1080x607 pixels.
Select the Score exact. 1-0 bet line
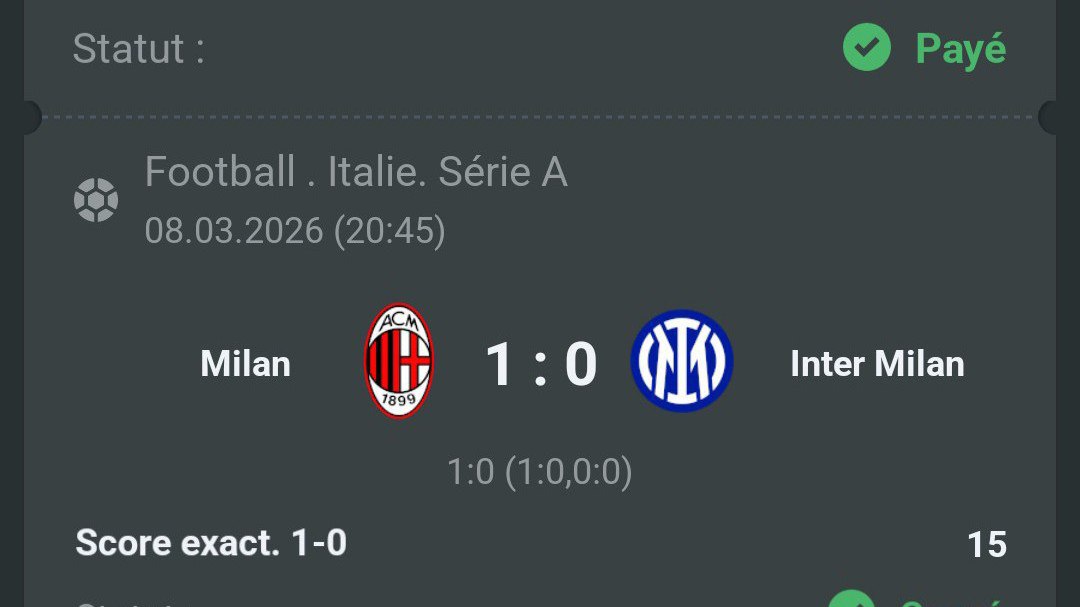[211, 542]
